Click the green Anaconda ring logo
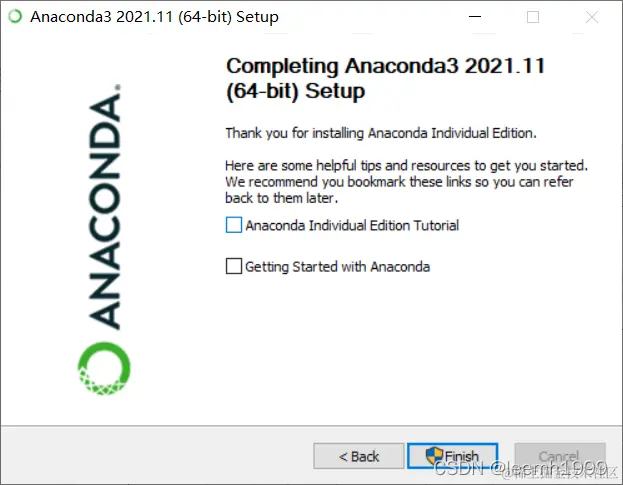This screenshot has width=623, height=485. pyautogui.click(x=104, y=368)
